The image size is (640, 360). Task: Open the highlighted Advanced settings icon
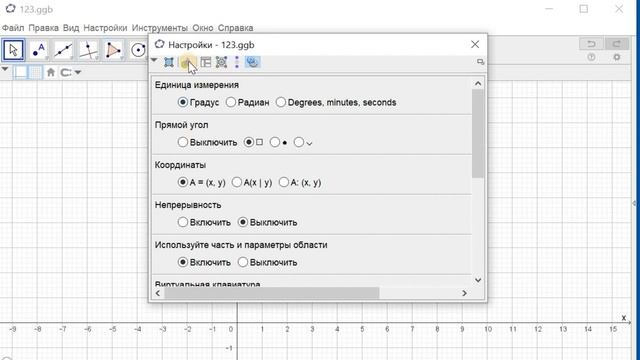[x=253, y=62]
